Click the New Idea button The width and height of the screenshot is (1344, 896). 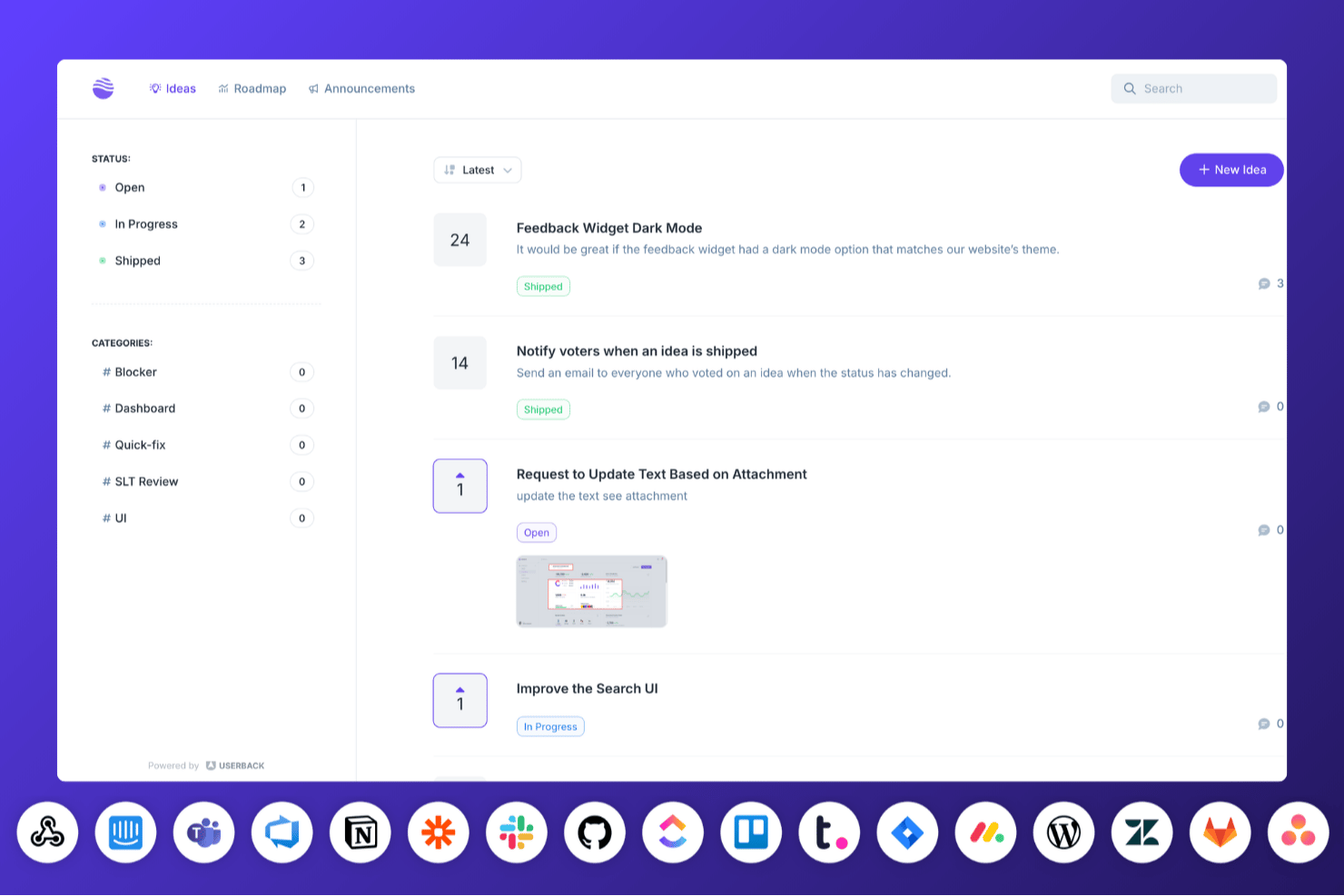[x=1231, y=170]
